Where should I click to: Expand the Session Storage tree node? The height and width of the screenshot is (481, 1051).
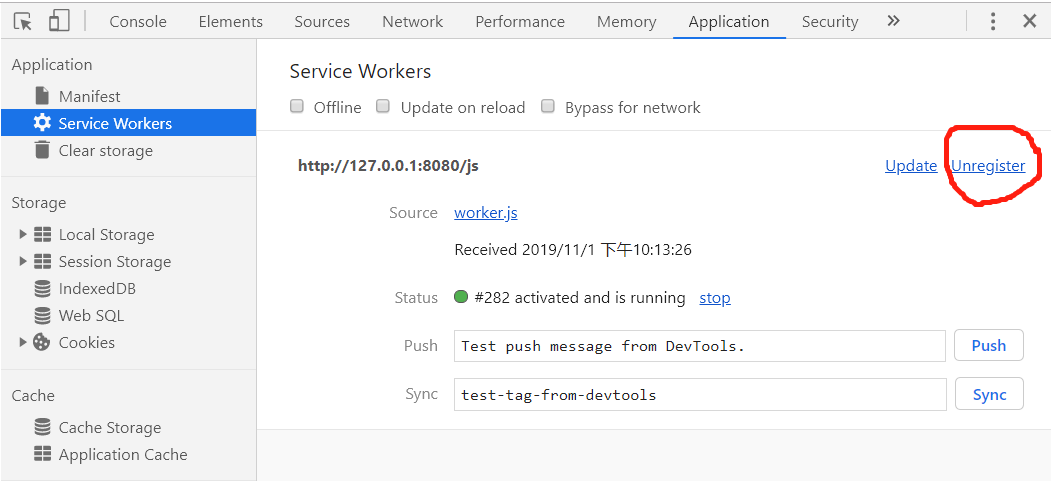(23, 261)
